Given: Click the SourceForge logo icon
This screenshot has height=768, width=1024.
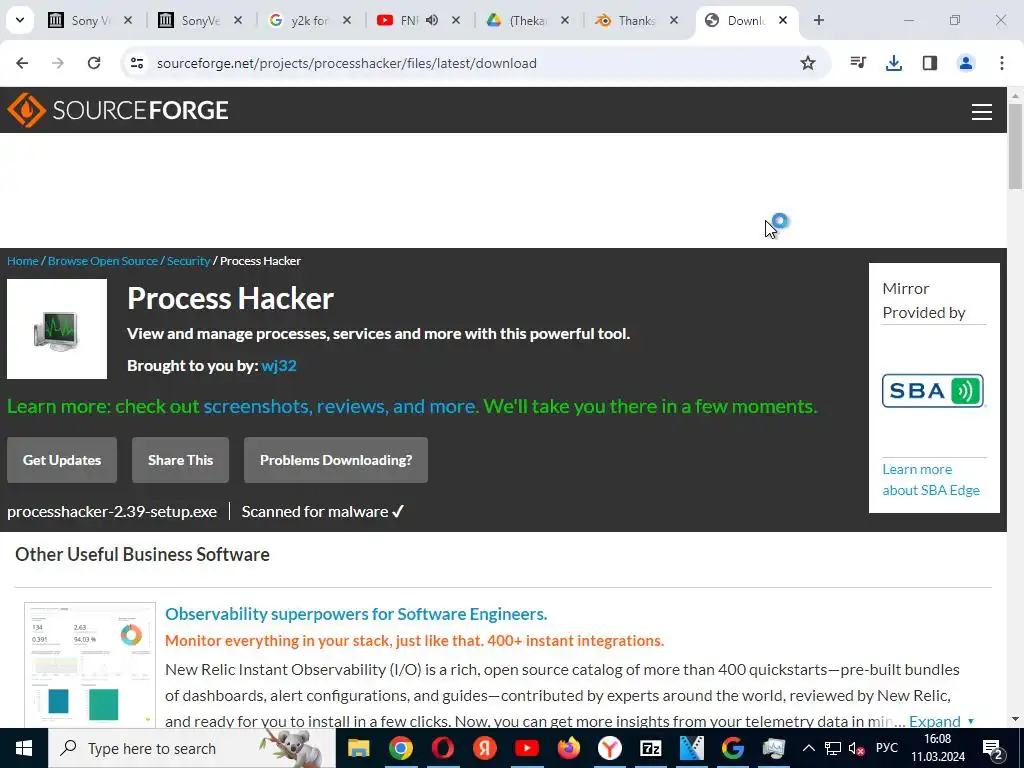Looking at the screenshot, I should coord(26,110).
